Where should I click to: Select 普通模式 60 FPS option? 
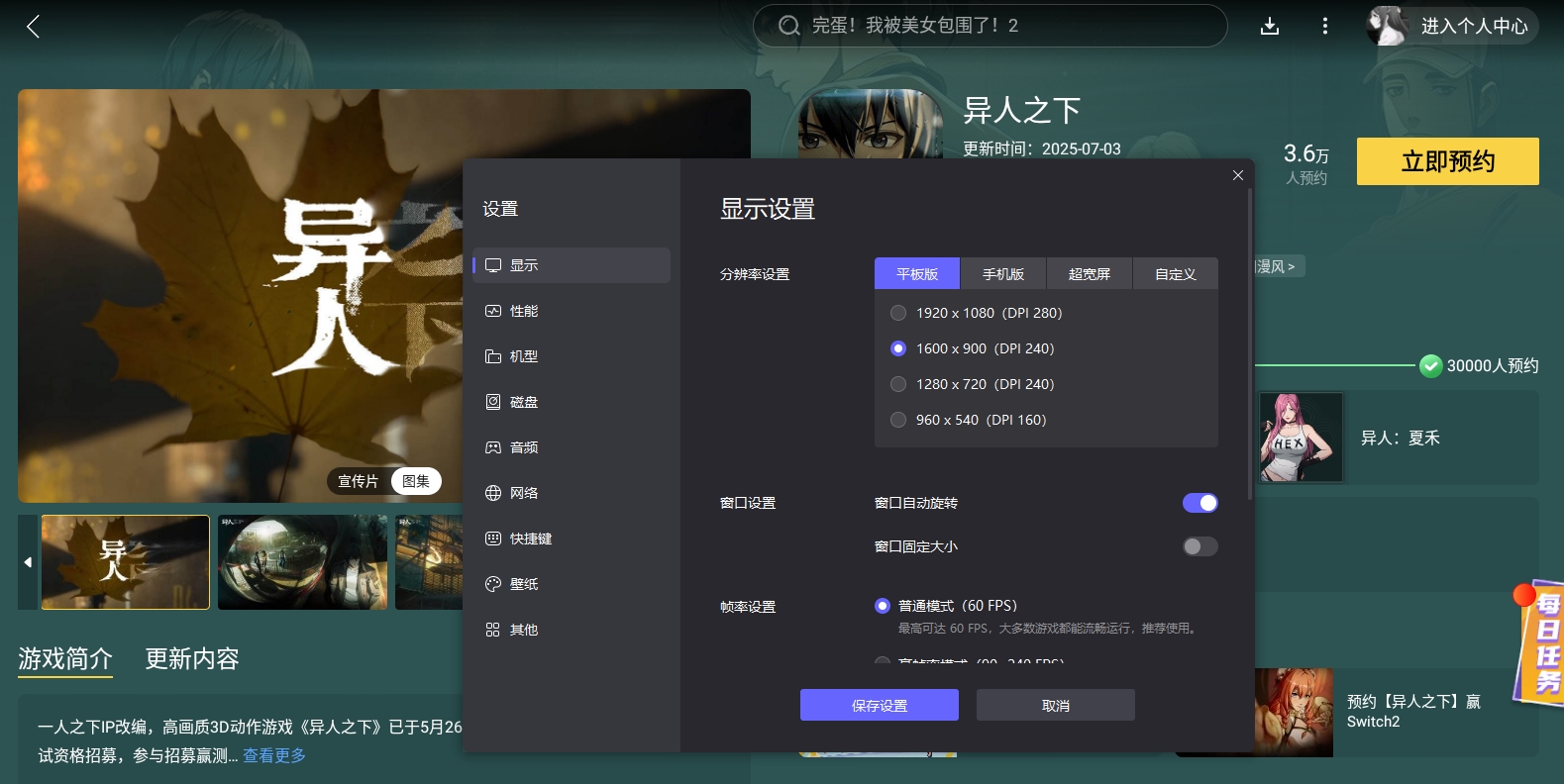[x=883, y=606]
